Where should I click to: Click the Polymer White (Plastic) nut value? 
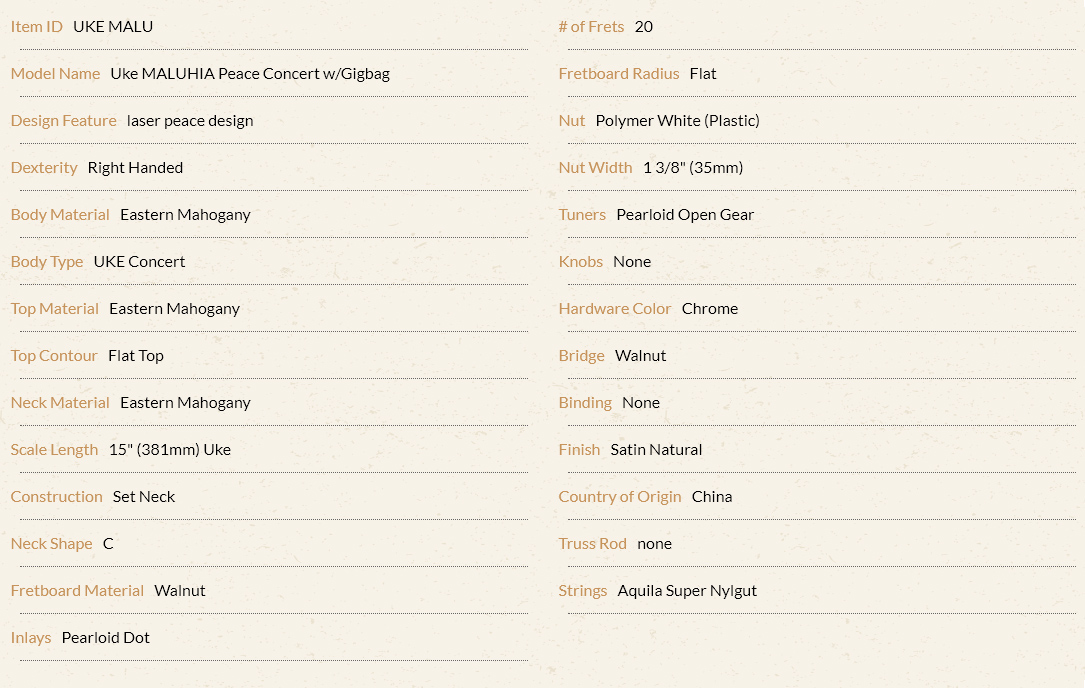(x=677, y=121)
